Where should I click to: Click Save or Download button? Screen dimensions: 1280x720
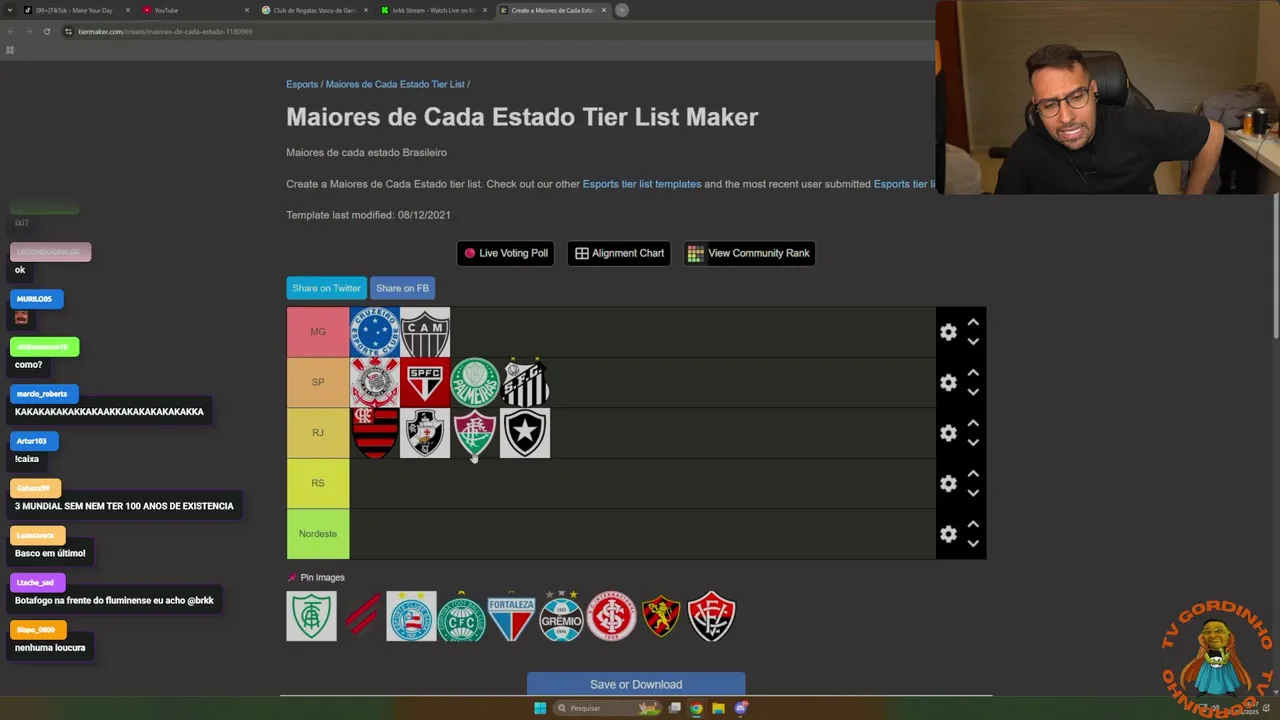pos(636,684)
